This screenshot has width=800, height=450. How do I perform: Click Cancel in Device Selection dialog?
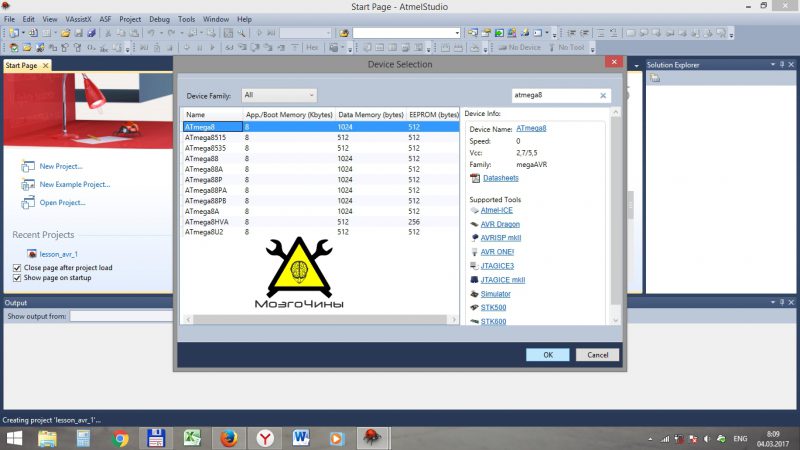click(597, 355)
